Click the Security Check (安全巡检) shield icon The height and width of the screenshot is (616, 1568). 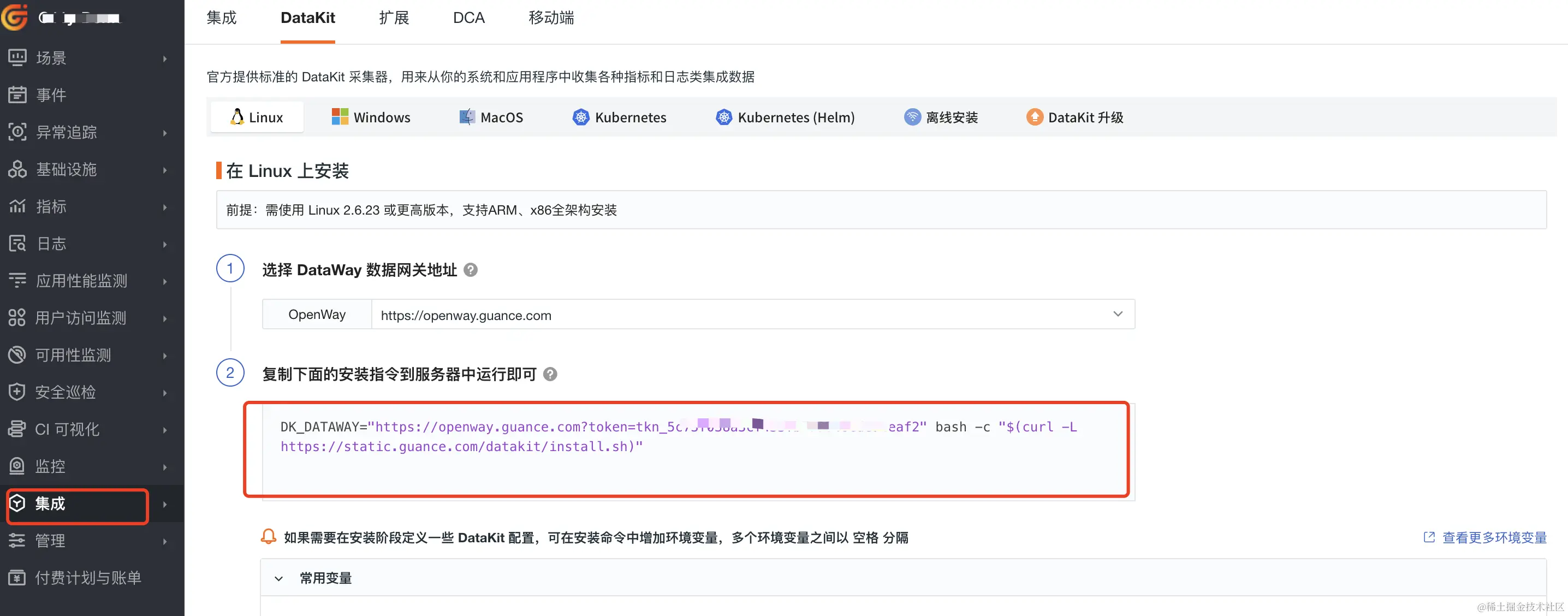pos(17,392)
